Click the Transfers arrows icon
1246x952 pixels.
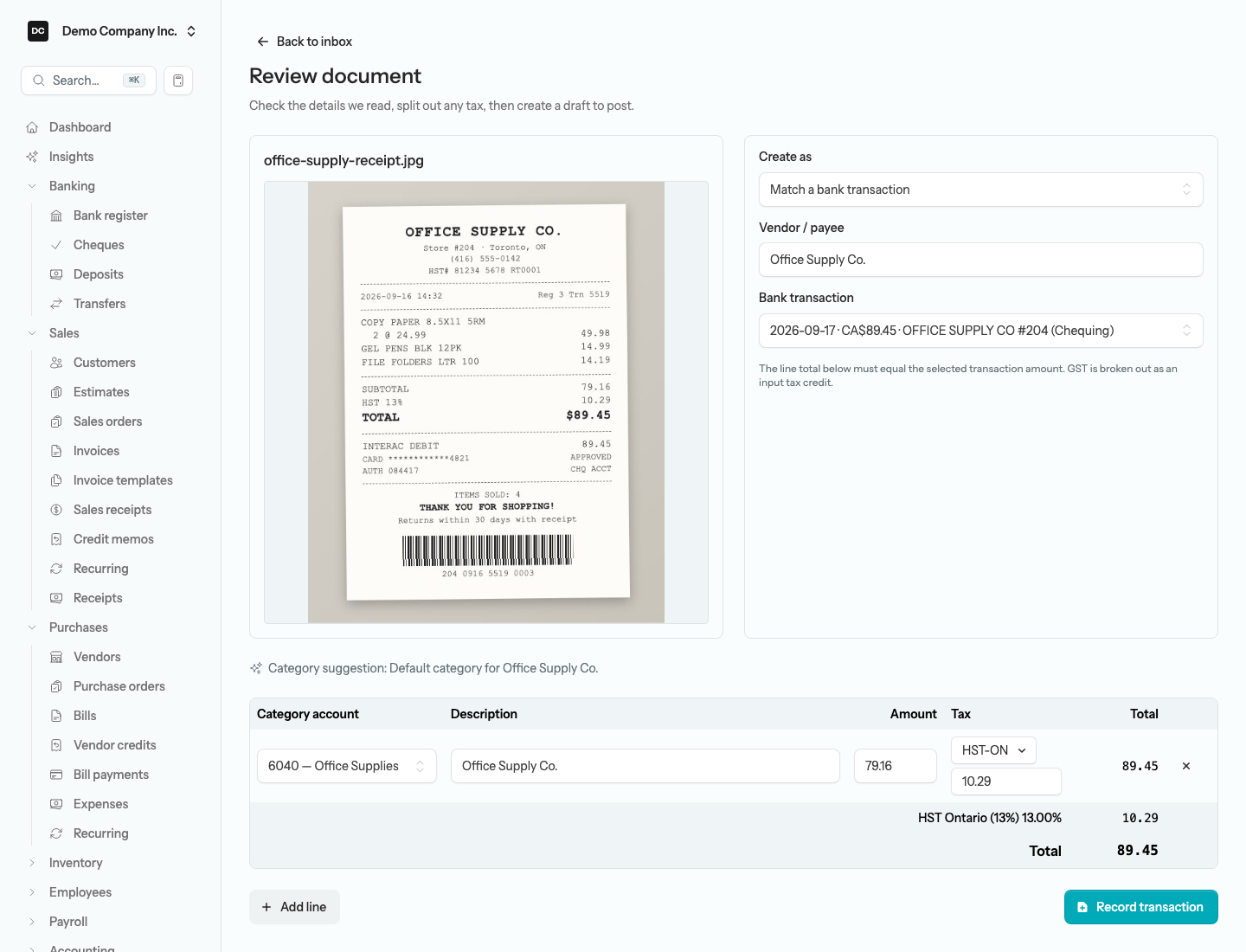[x=56, y=304]
